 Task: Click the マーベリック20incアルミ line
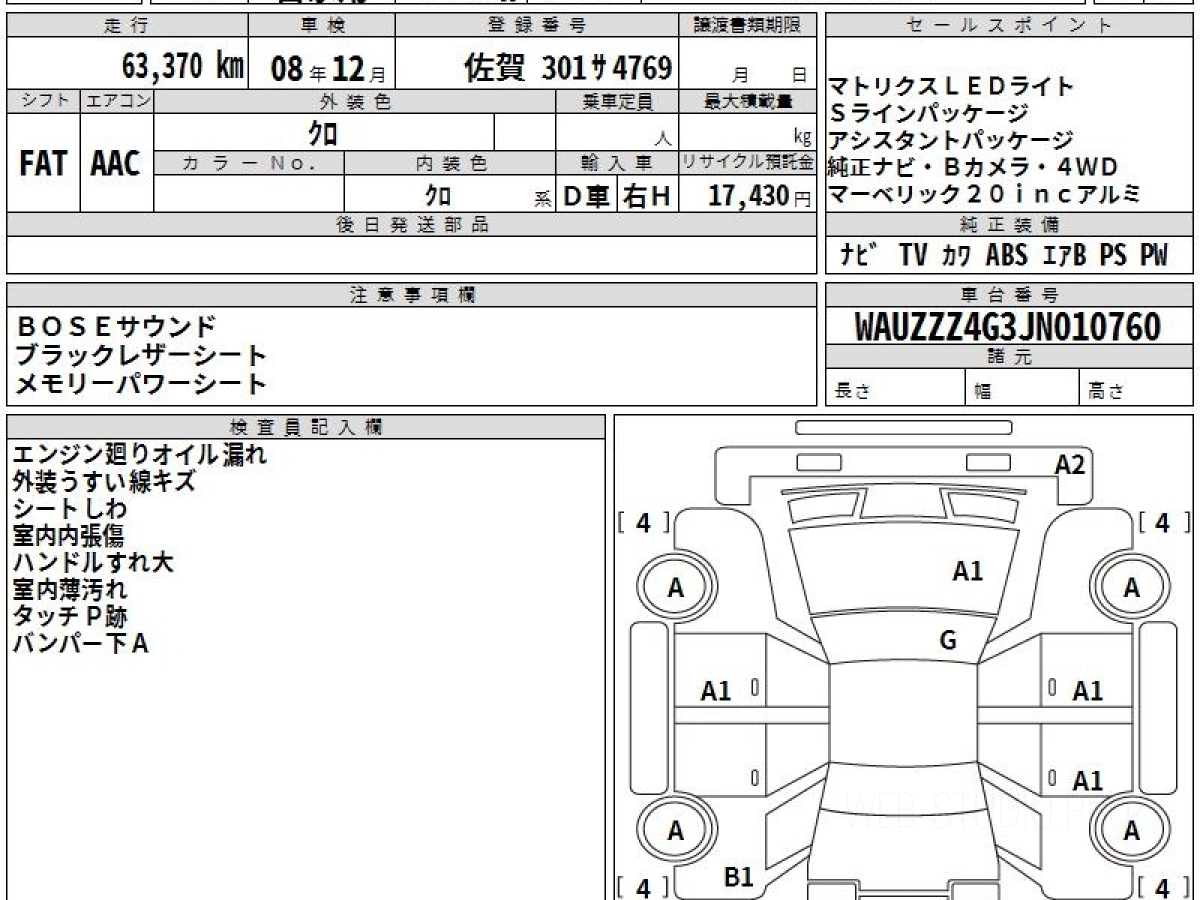[x=984, y=194]
